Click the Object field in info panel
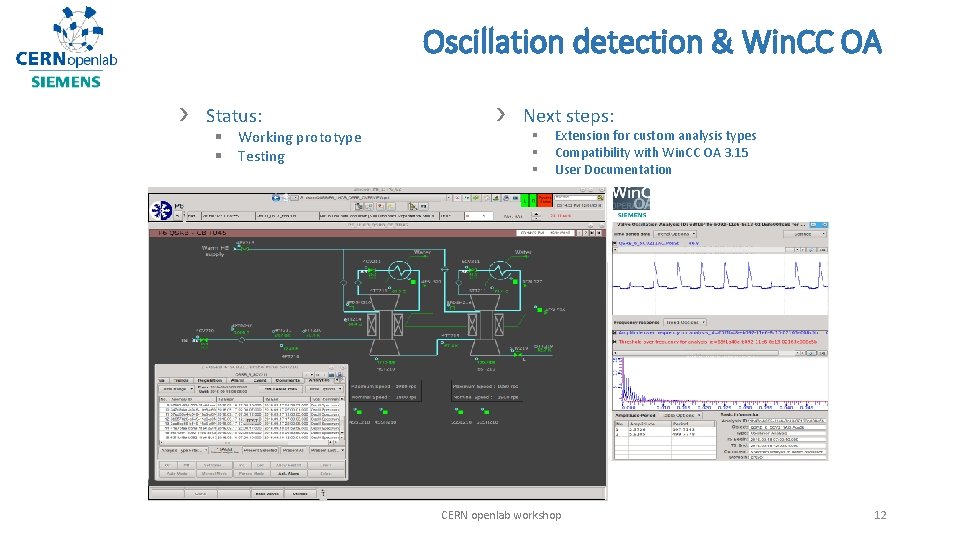960x540 pixels. (787, 427)
